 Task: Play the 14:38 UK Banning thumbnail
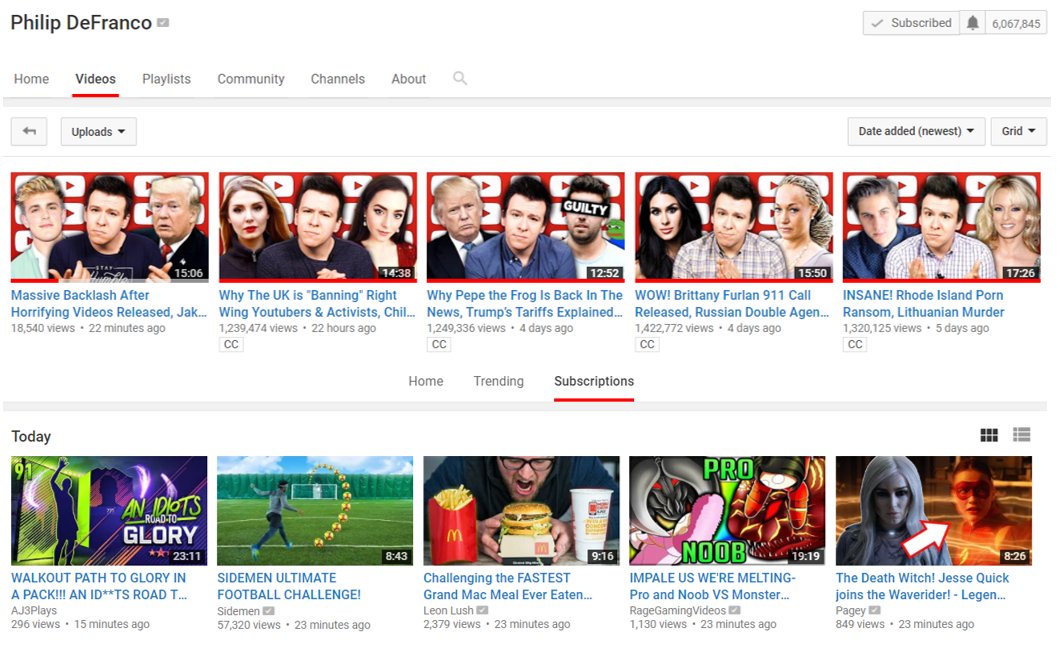[318, 227]
